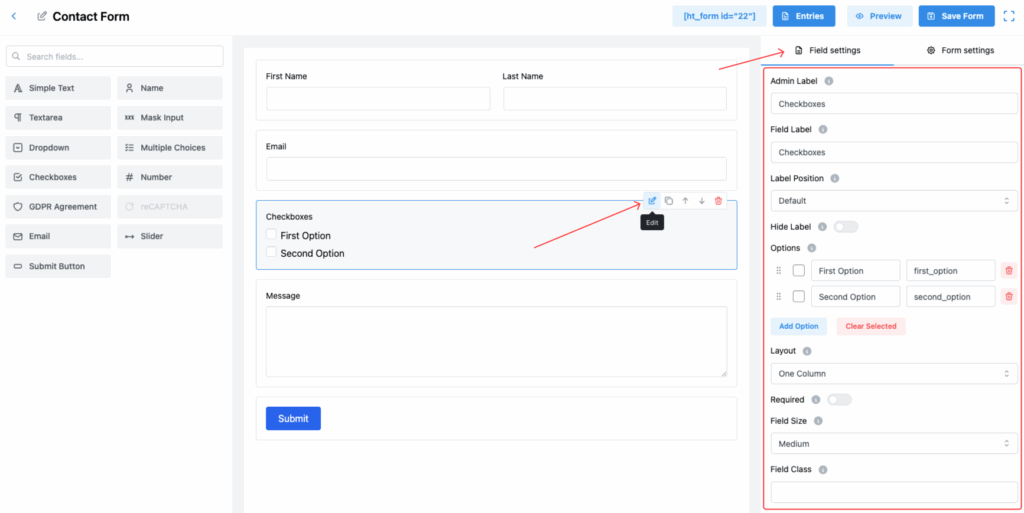Delete the Second Option row
Screen dimensions: 1024x513
pyautogui.click(x=1009, y=296)
